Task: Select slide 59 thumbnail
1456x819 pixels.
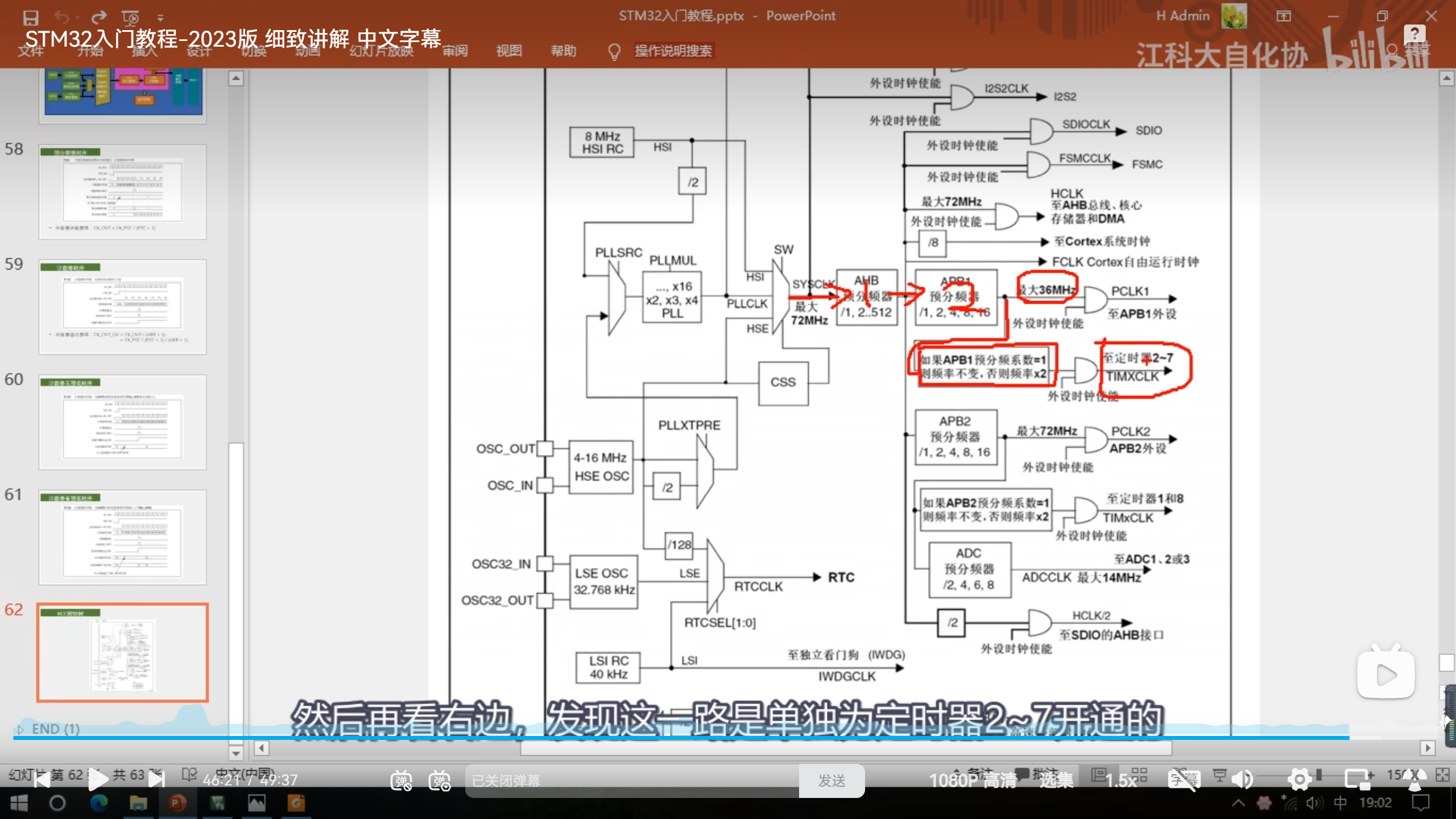Action: [122, 307]
